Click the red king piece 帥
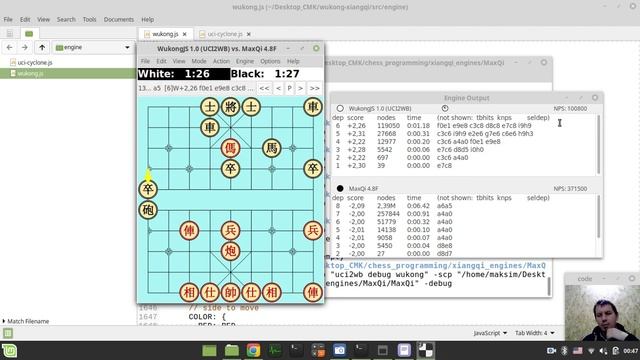The height and width of the screenshot is (360, 640). [230, 292]
